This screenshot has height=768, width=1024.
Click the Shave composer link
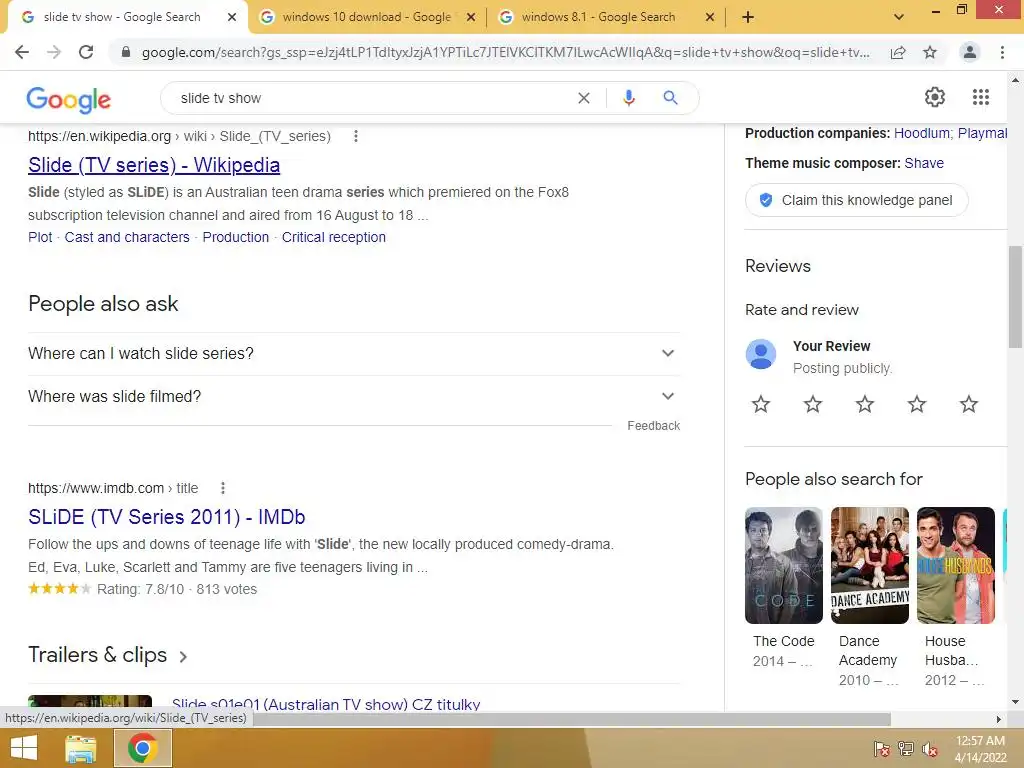924,163
